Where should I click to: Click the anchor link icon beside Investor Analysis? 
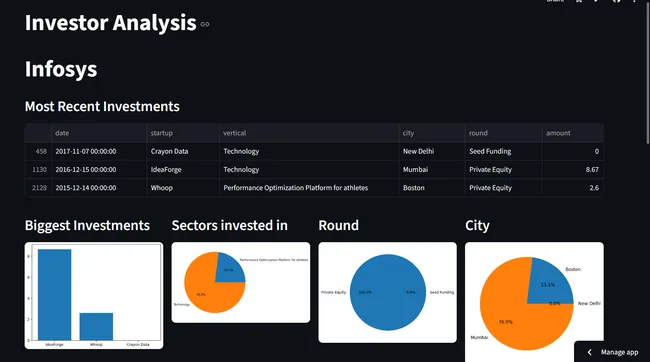click(205, 24)
